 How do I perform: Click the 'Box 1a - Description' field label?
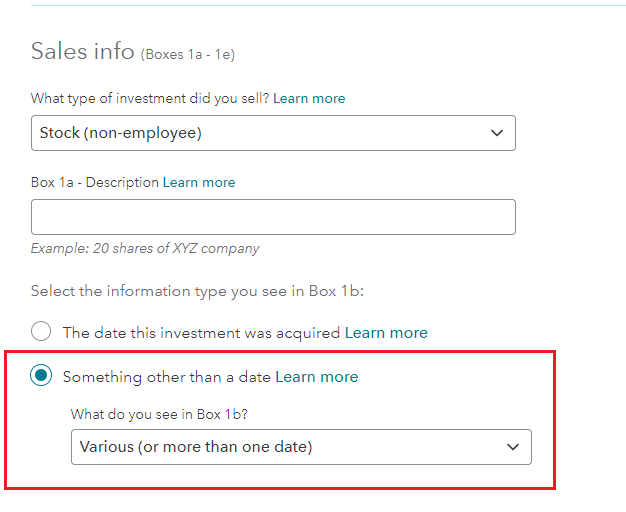[x=95, y=183]
